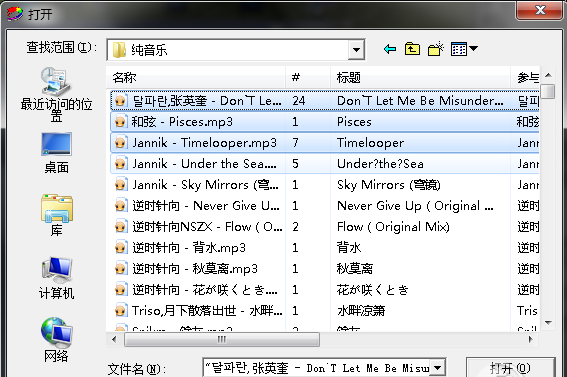Click the vertical scrollbar thumb
Viewport: 567px width, 377px height.
[549, 91]
